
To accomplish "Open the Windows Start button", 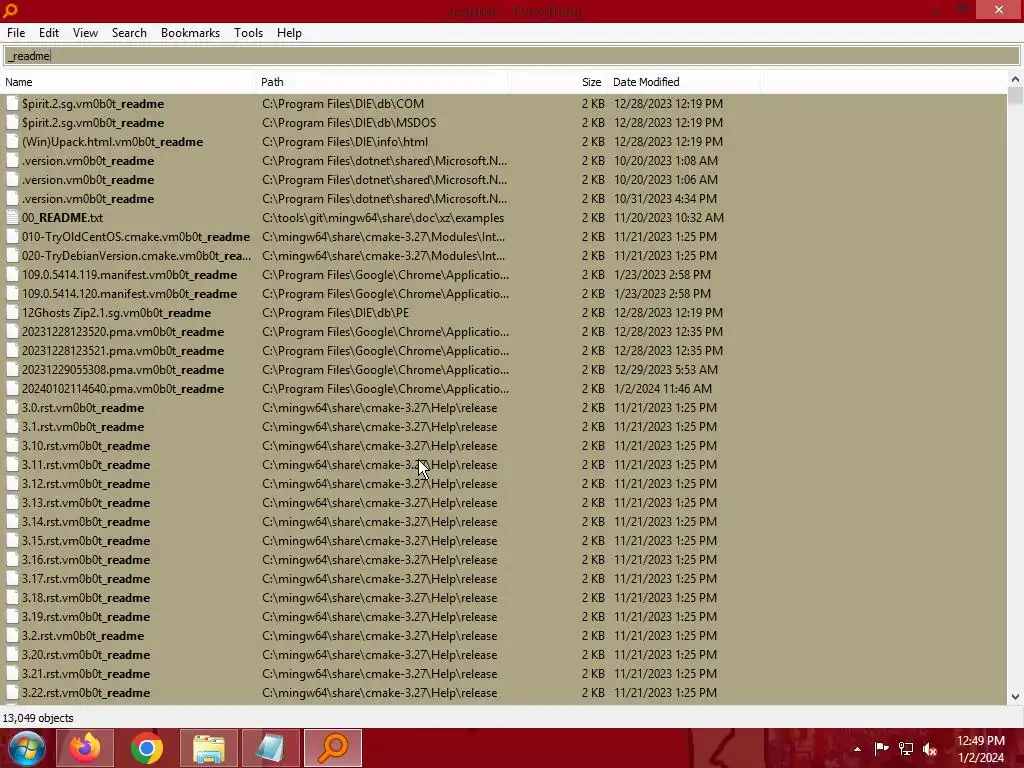I will coord(26,748).
